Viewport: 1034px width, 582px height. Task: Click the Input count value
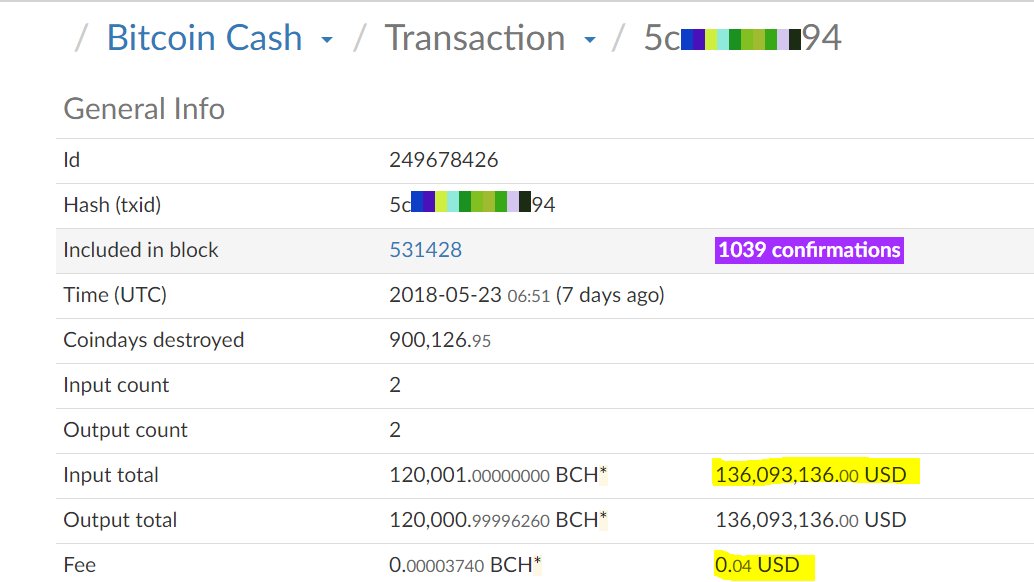395,385
